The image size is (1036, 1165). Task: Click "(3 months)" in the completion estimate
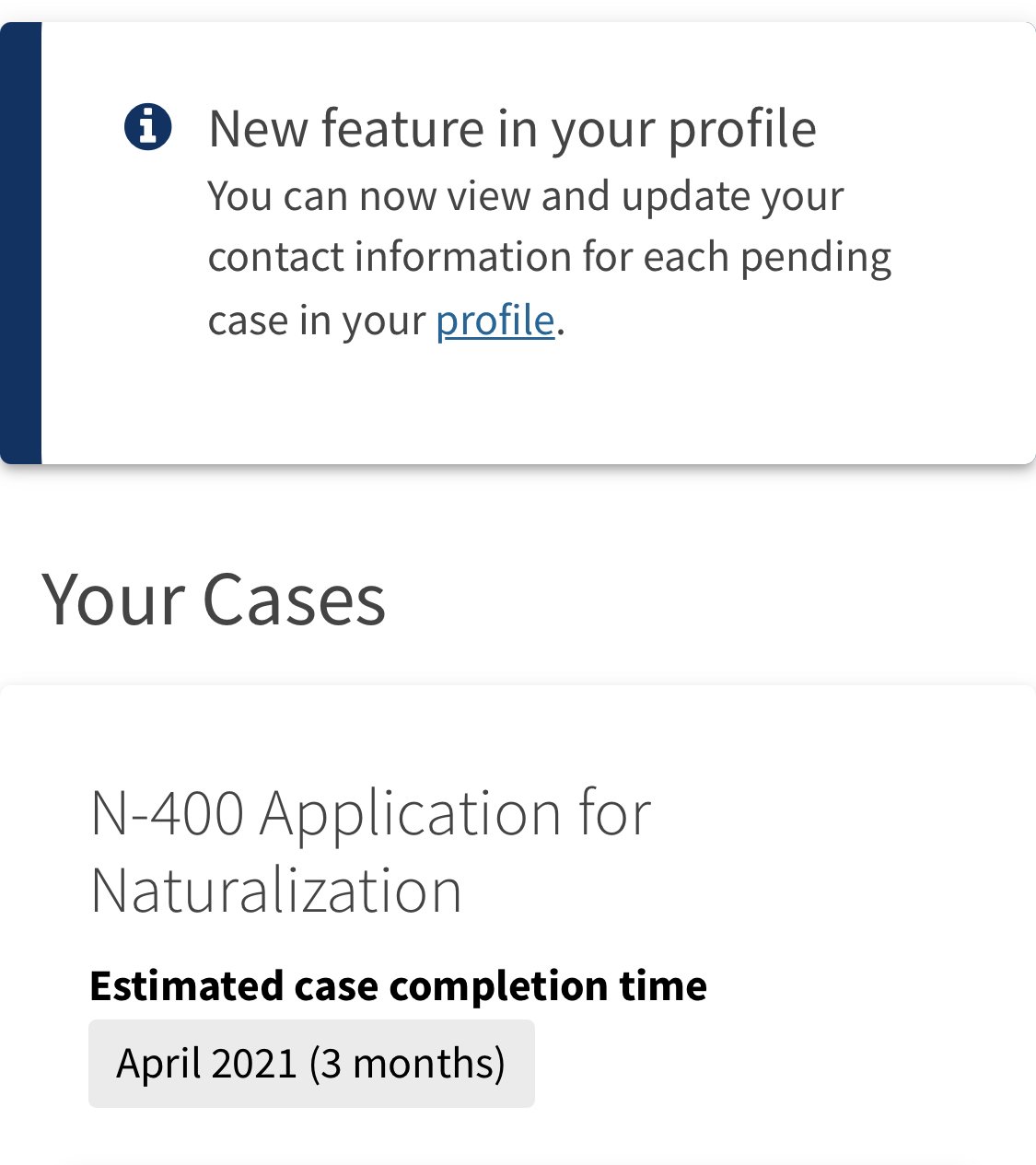(407, 1063)
